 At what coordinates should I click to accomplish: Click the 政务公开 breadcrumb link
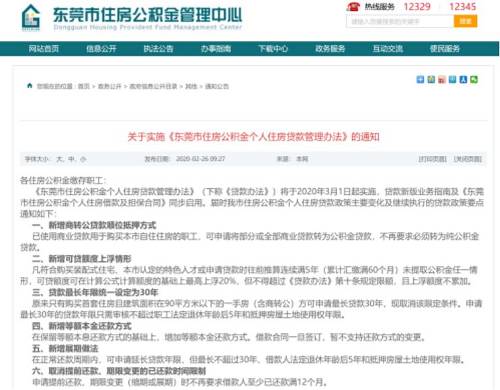[109, 86]
